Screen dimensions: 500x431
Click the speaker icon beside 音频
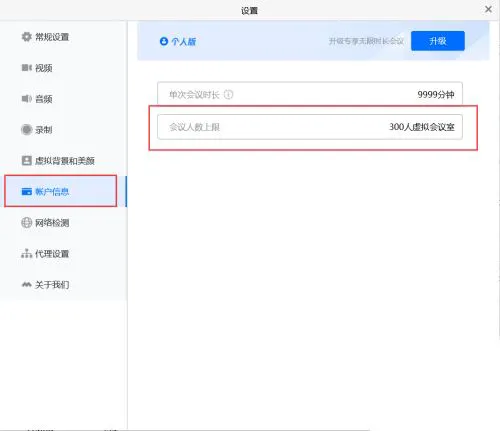(27, 99)
